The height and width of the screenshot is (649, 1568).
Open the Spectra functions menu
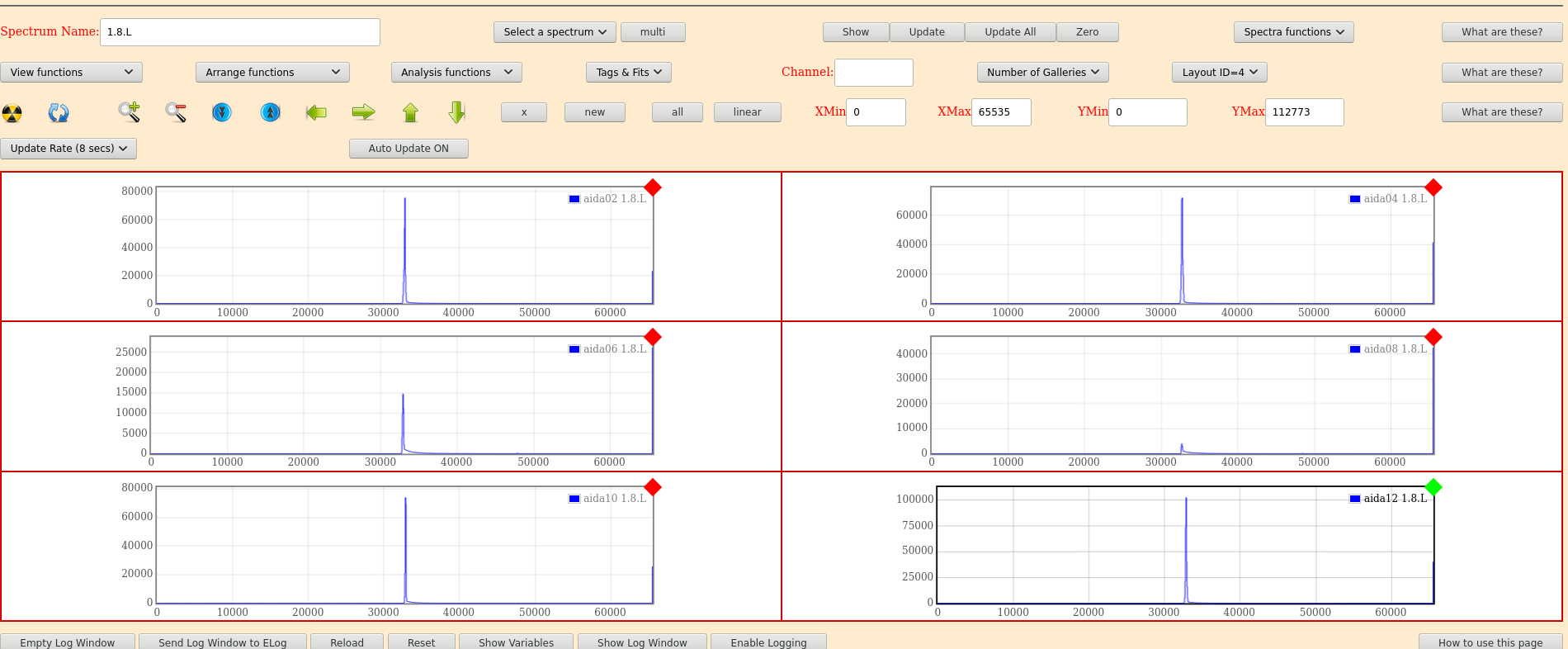pyautogui.click(x=1293, y=32)
